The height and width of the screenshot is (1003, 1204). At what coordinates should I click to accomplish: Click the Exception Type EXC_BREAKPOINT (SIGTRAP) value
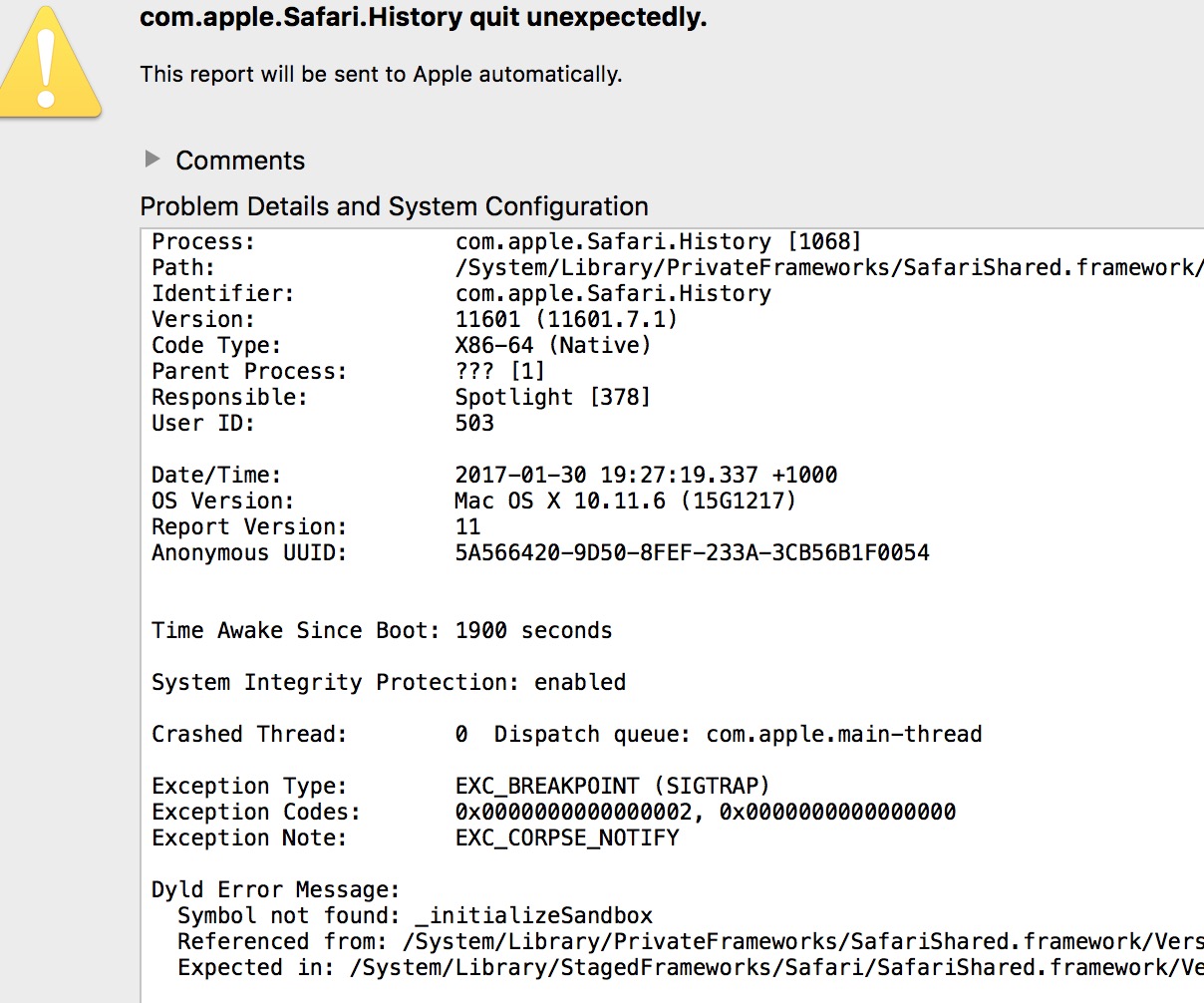coord(612,787)
